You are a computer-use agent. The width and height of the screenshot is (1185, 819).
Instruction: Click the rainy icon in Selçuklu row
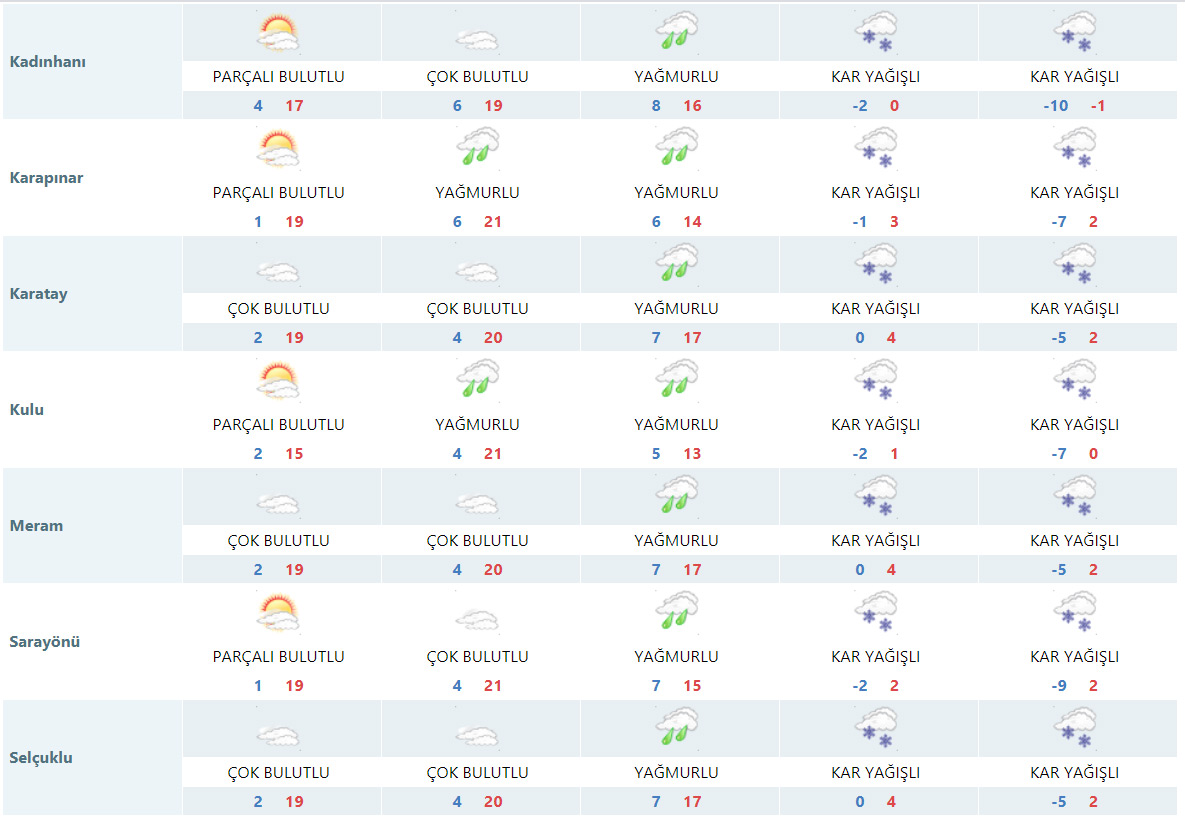point(676,729)
